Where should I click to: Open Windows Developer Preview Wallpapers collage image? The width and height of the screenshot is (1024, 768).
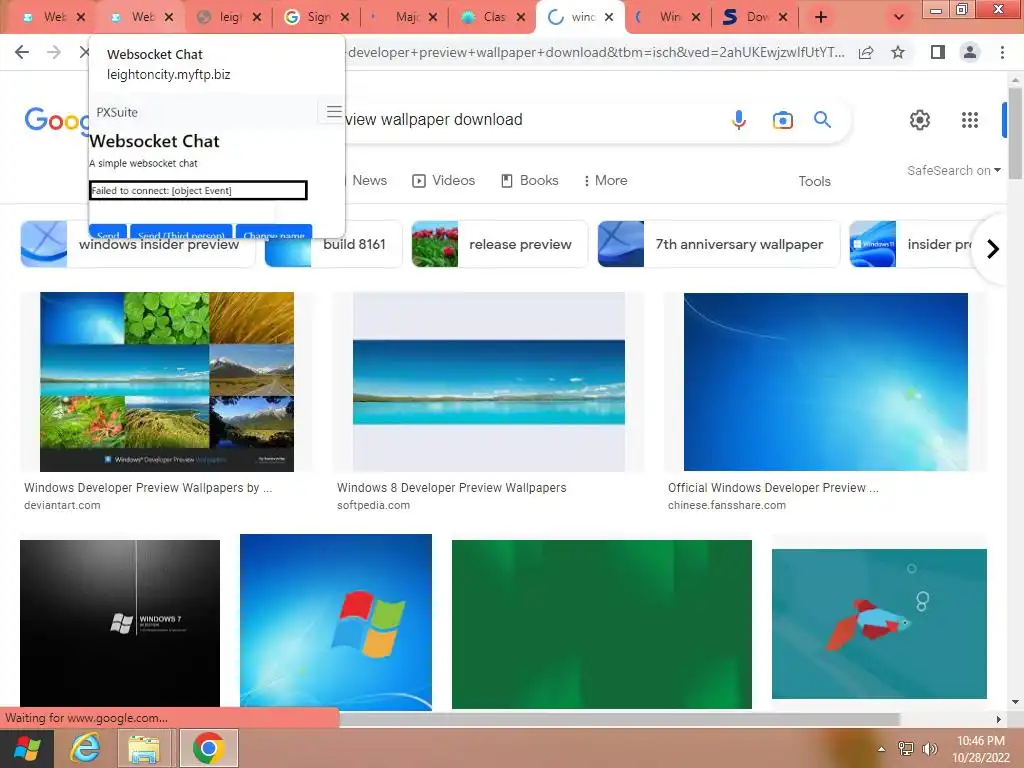pos(167,381)
